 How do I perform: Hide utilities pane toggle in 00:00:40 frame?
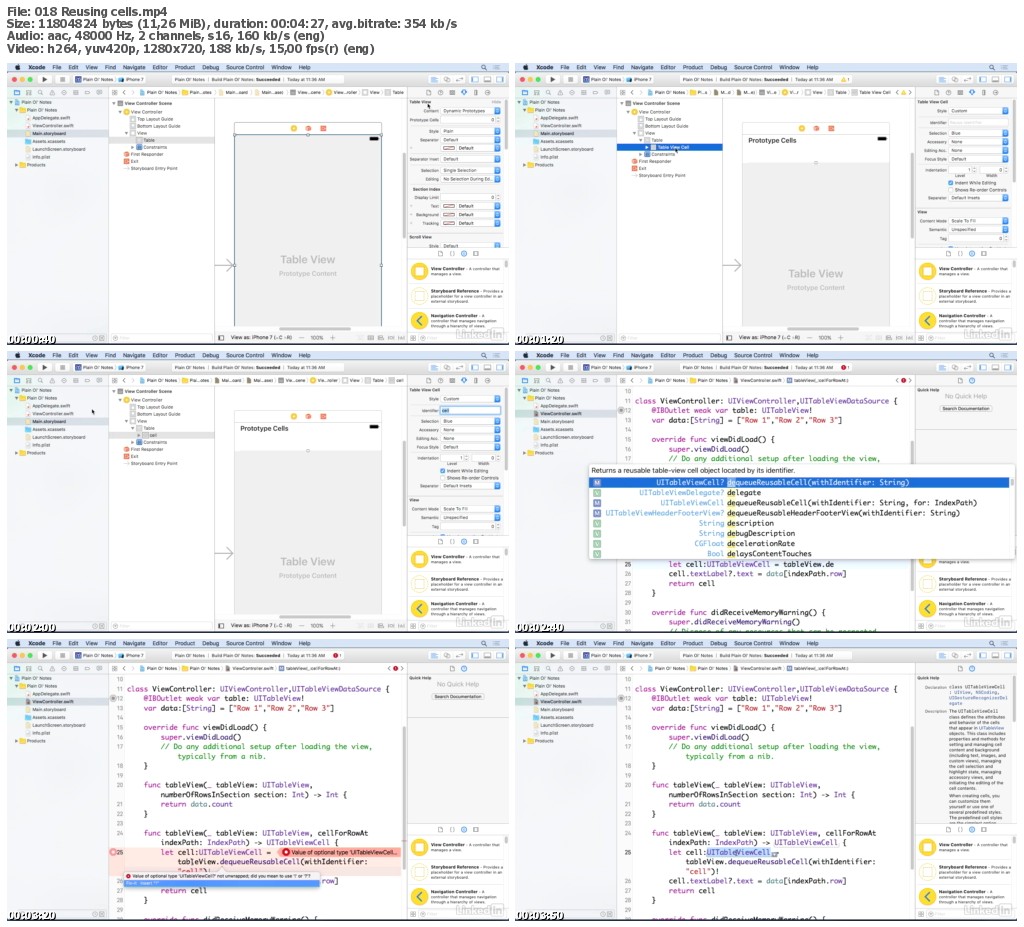coord(500,79)
